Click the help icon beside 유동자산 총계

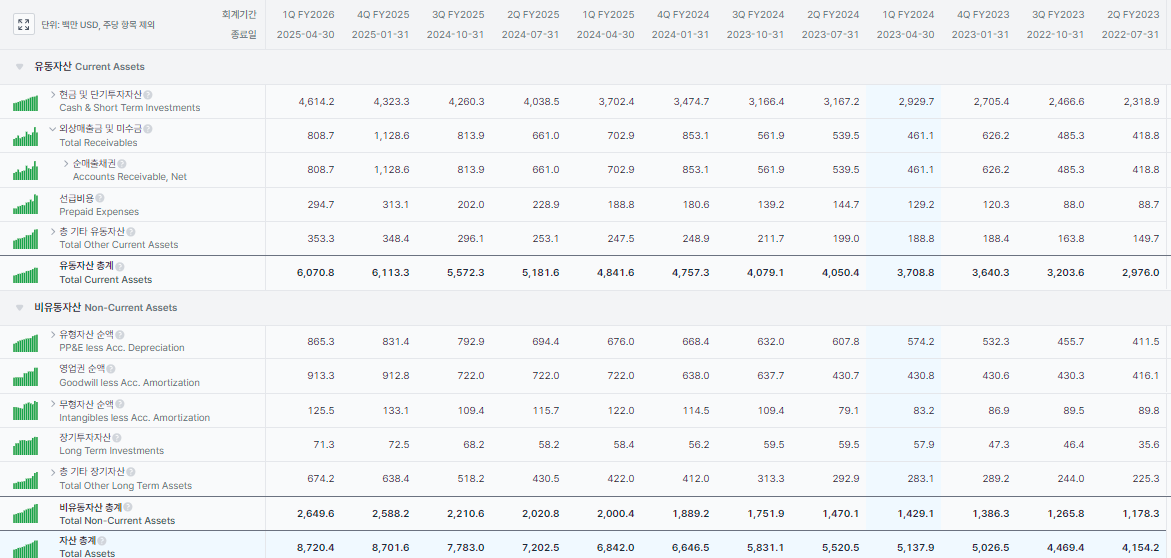coord(121,266)
